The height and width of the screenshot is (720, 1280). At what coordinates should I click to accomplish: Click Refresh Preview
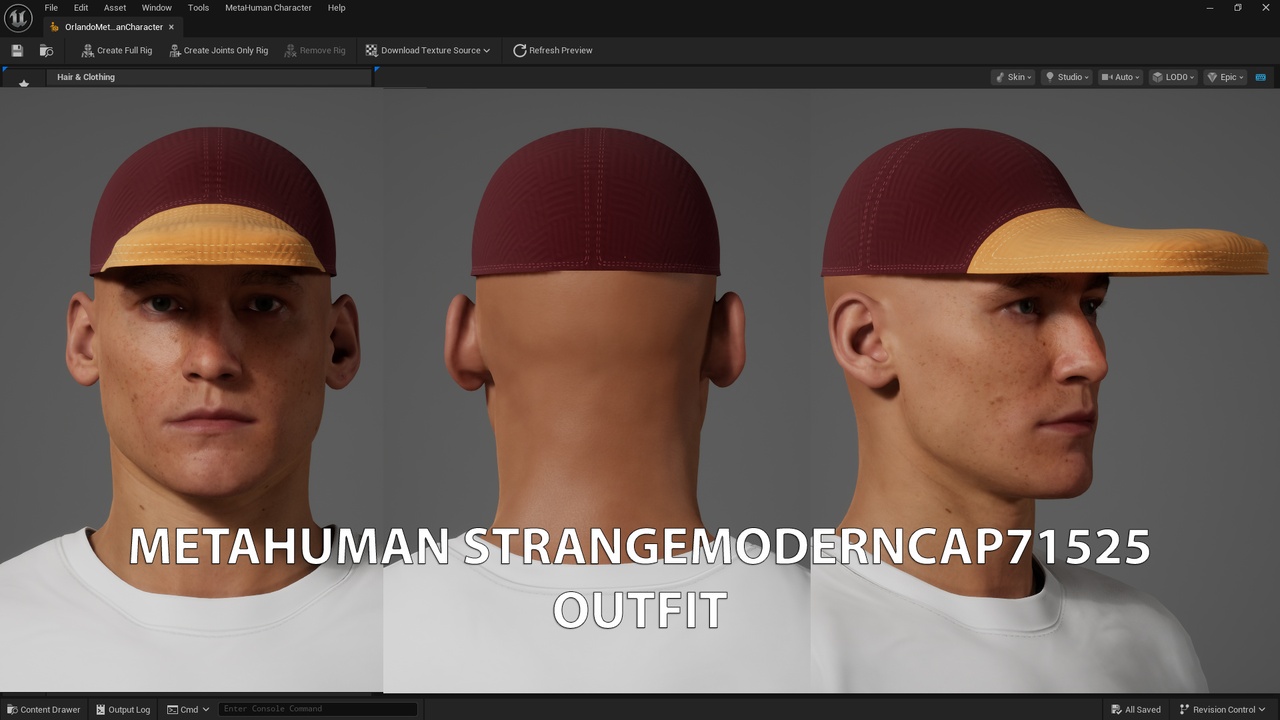pos(553,50)
